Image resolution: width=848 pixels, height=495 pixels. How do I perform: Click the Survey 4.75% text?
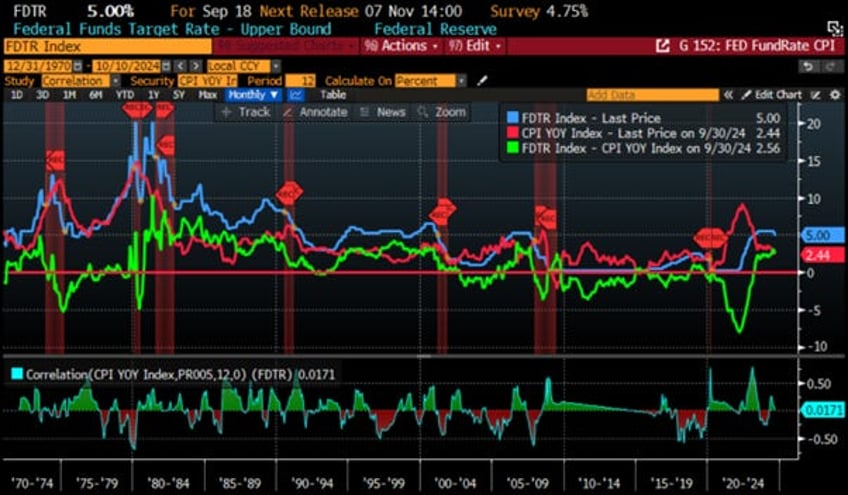[539, 11]
